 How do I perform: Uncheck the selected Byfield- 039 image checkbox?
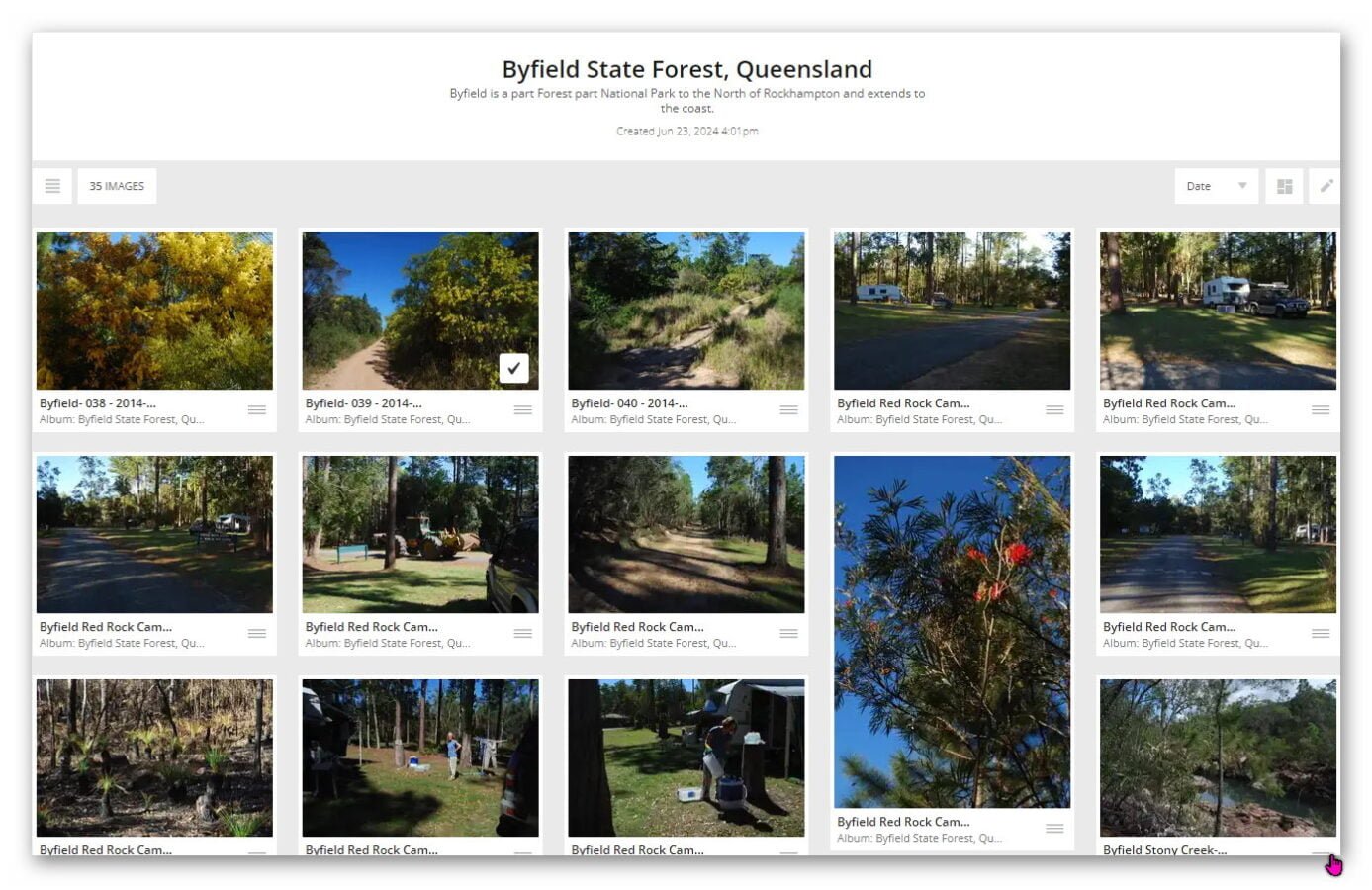[x=513, y=368]
